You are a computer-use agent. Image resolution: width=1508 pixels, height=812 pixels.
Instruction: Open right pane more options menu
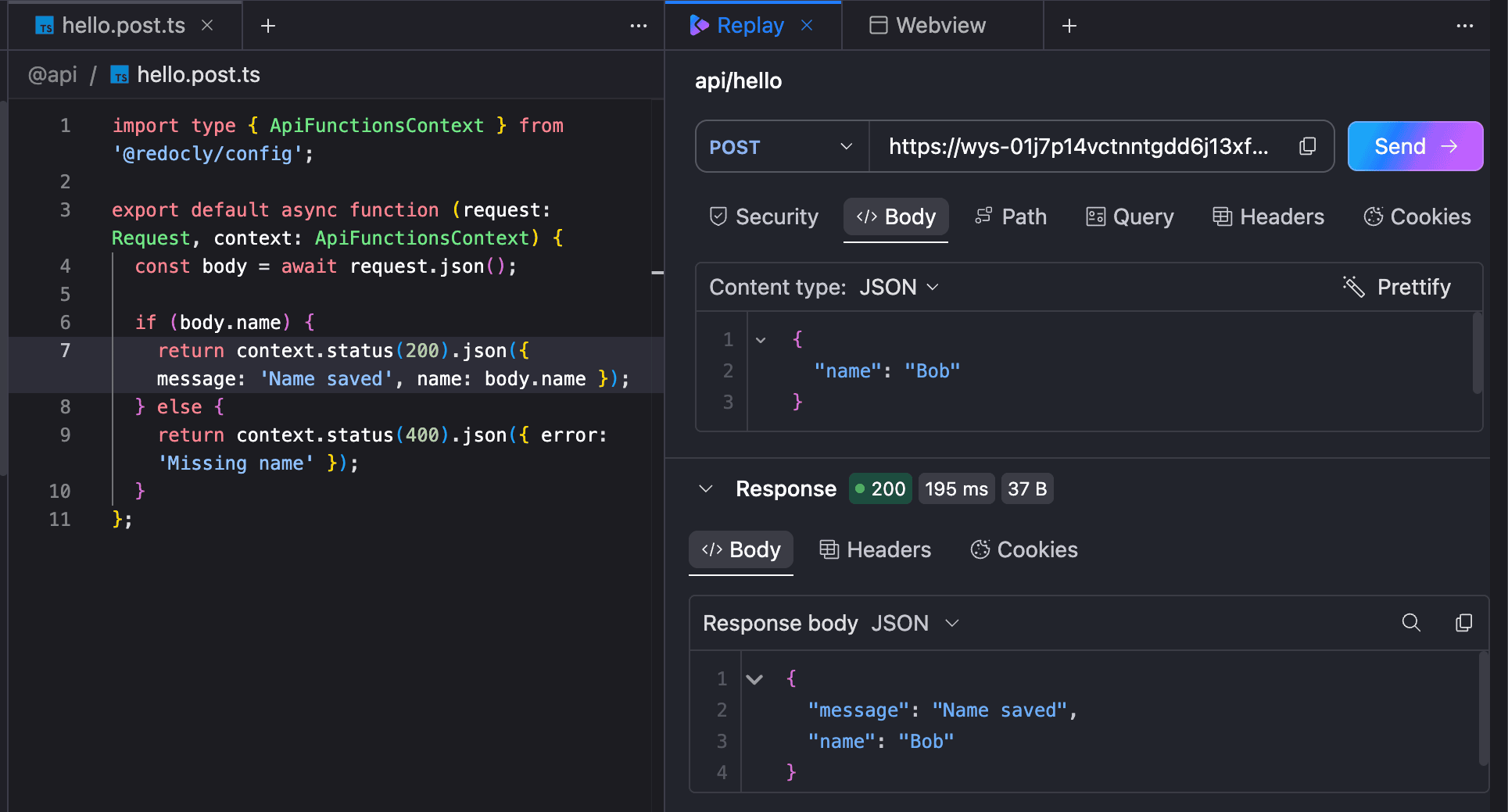pyautogui.click(x=1465, y=26)
